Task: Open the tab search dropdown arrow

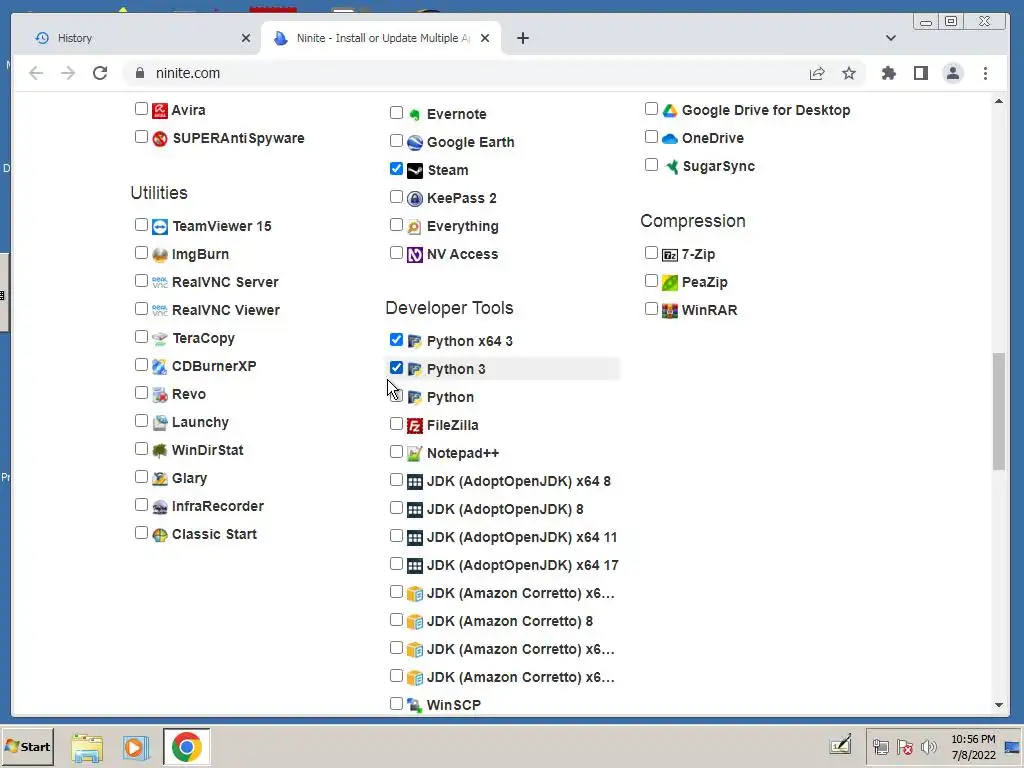Action: 891,38
